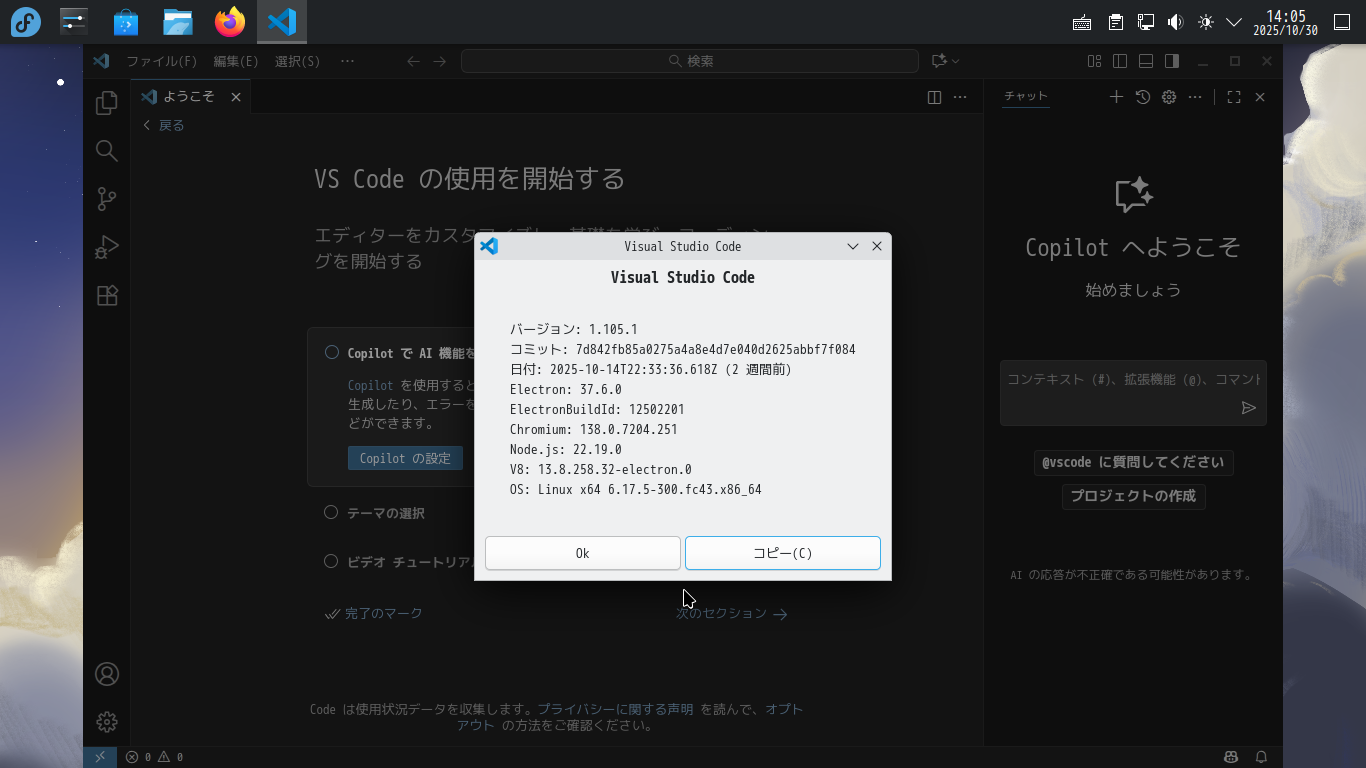Open the Run and Debug view

107,247
